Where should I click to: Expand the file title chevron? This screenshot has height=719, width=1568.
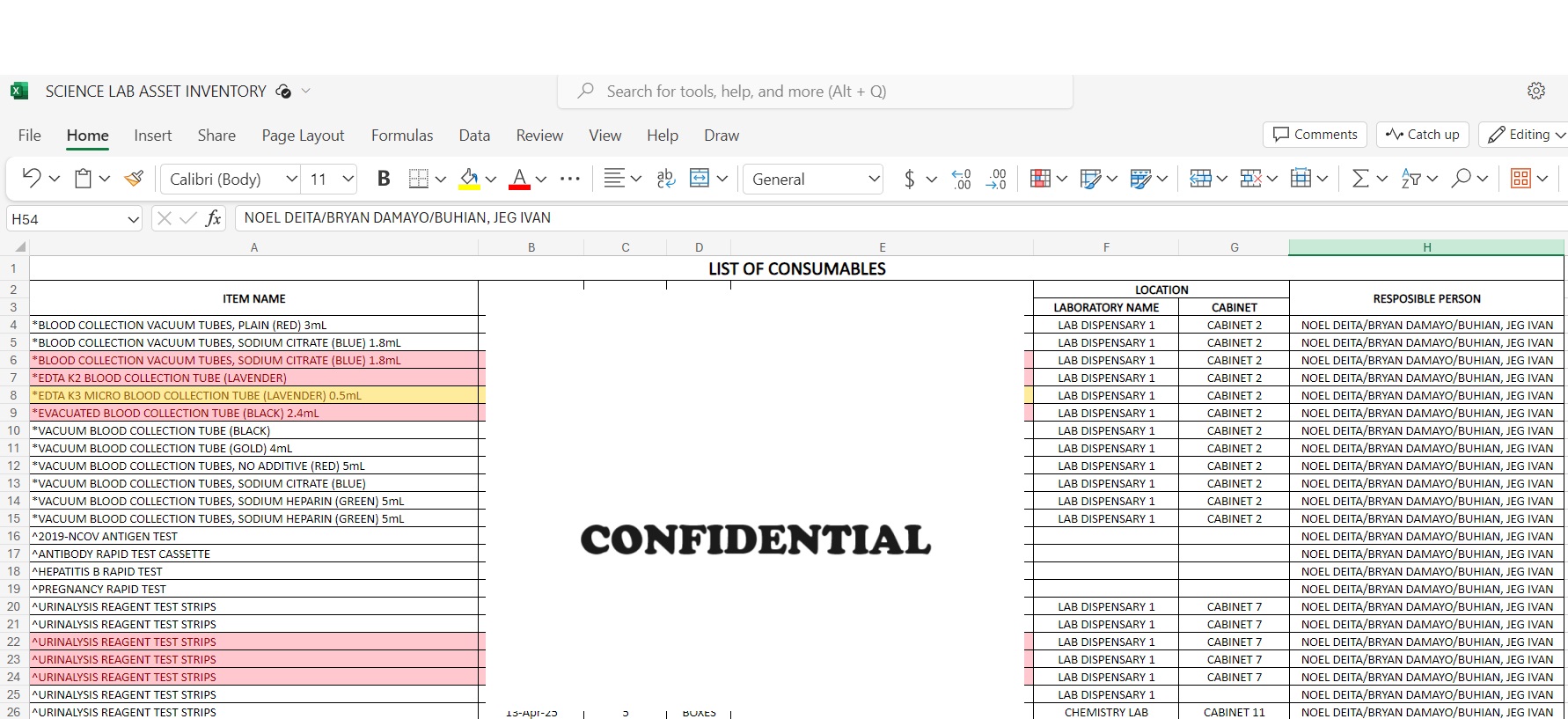click(x=306, y=91)
